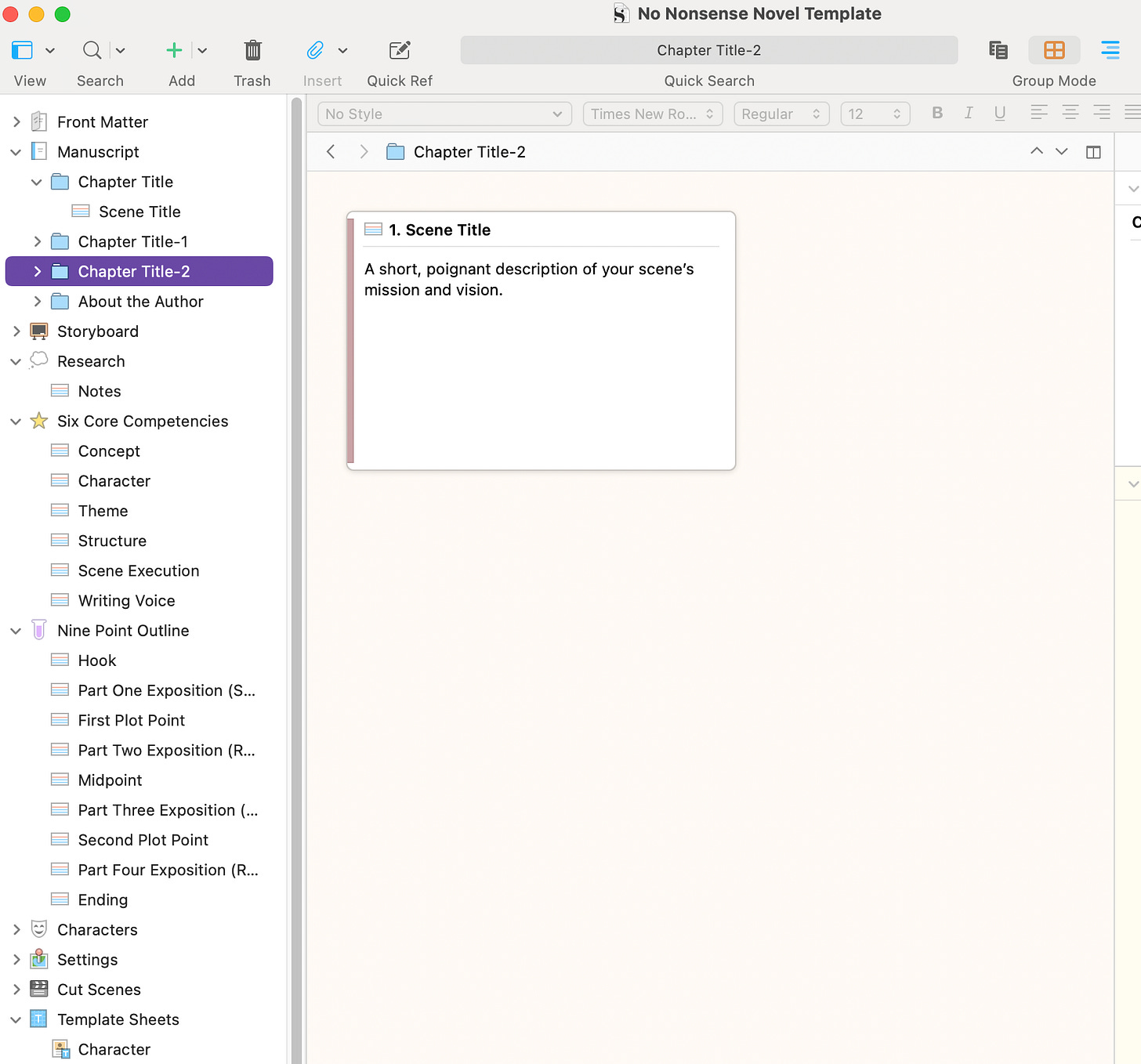Click inside the Quick Search field
This screenshot has width=1141, height=1064.
point(708,49)
